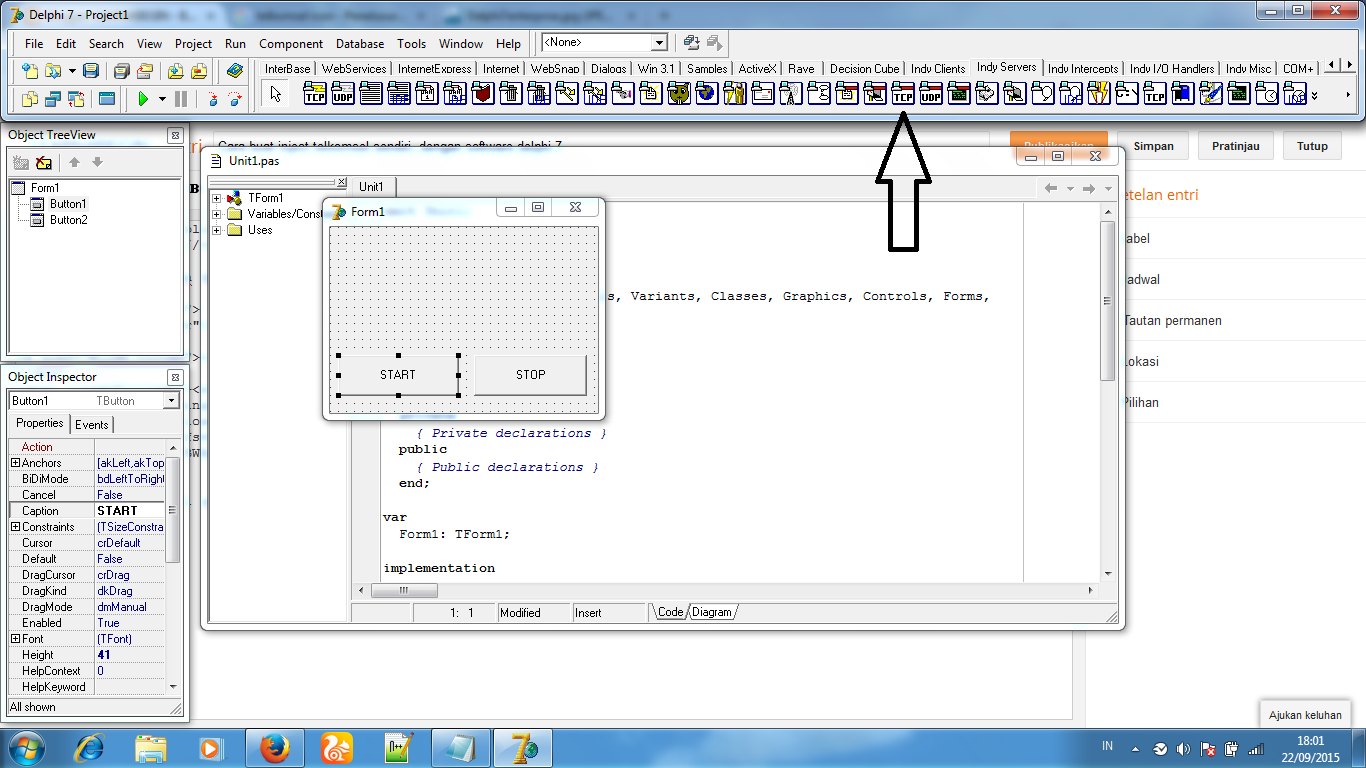Open the Component menu

[291, 43]
